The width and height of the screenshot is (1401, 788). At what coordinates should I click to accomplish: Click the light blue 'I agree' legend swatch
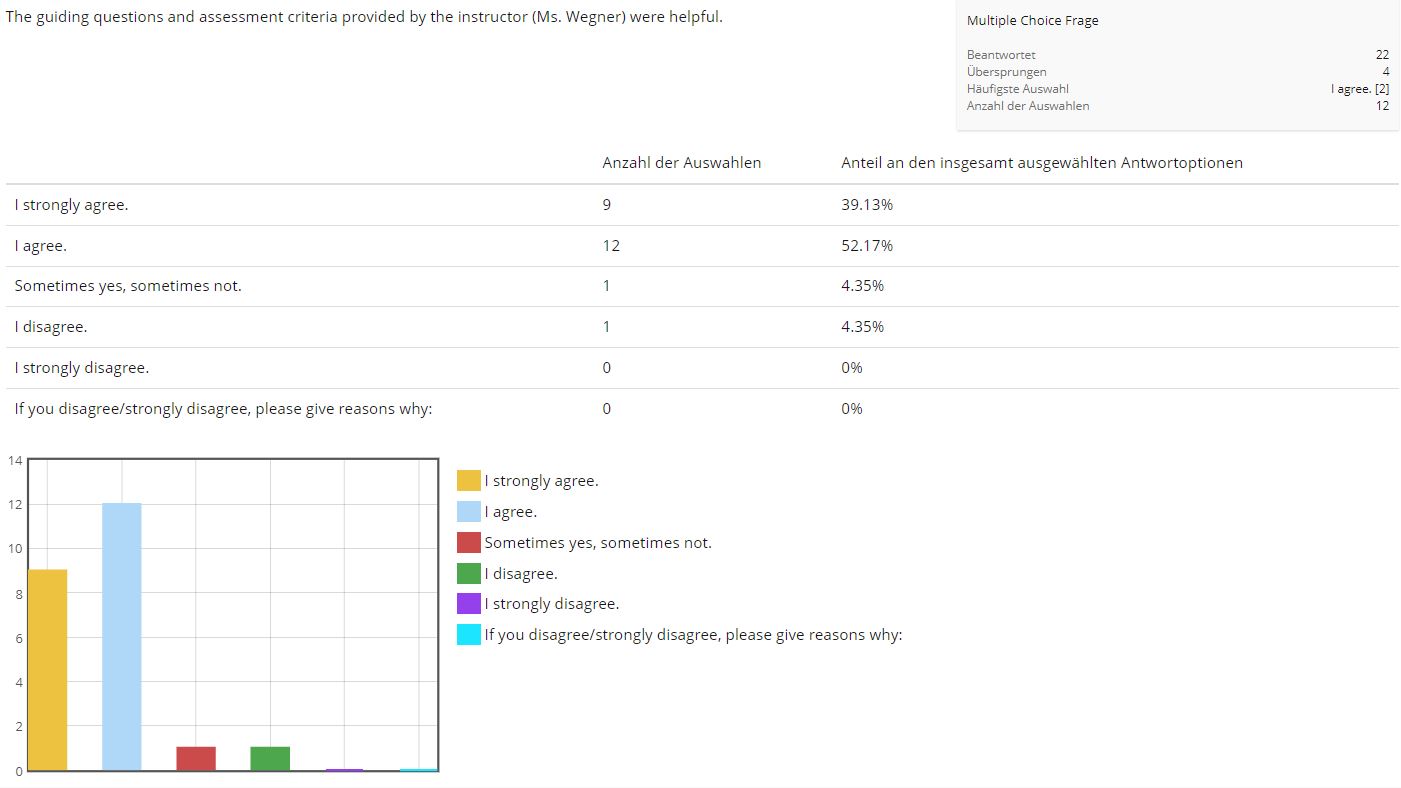[468, 512]
